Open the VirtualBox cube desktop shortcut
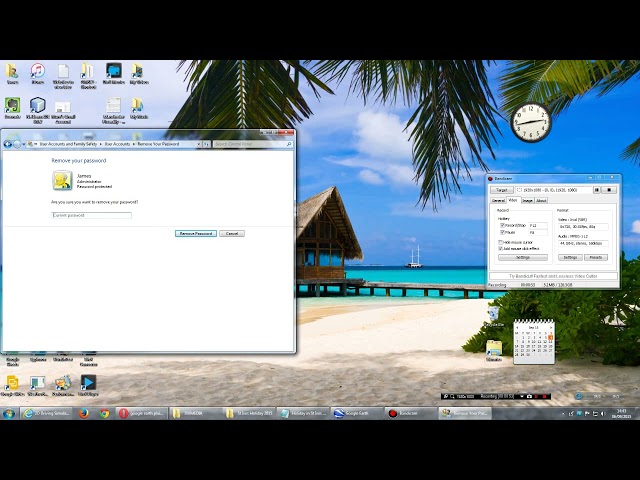640x480 pixels. point(38,109)
